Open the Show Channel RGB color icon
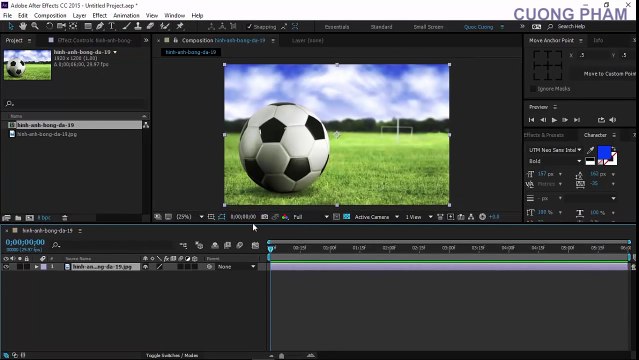This screenshot has height=360, width=639. 285,216
